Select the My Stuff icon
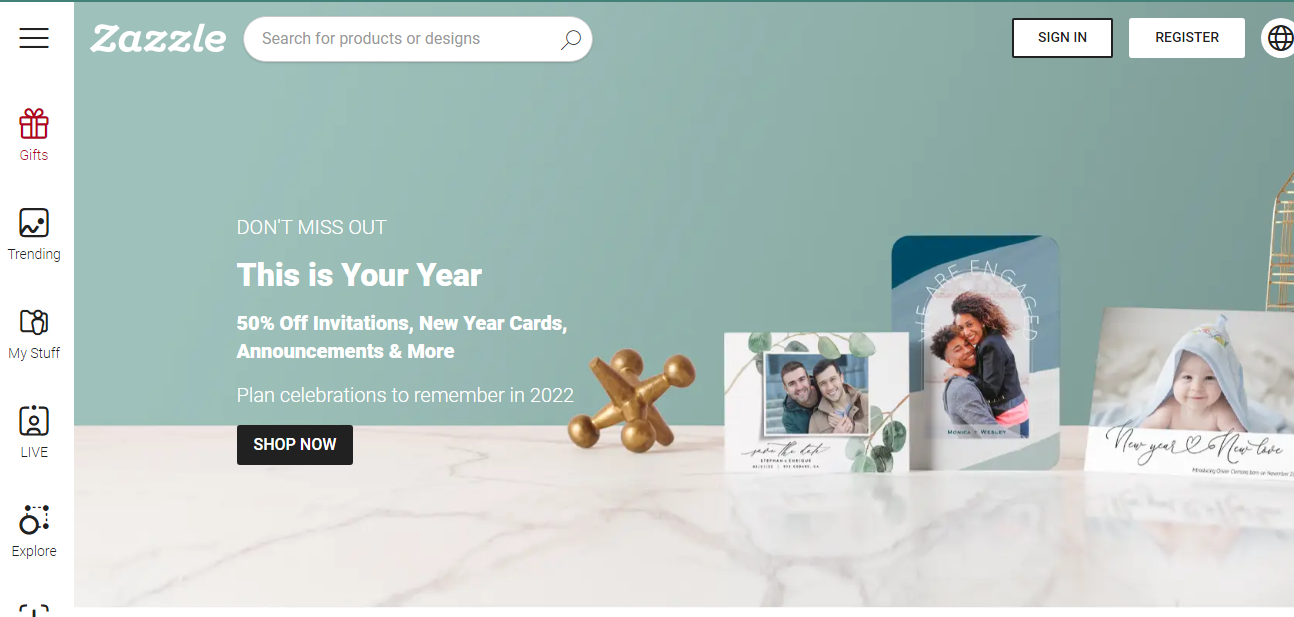 click(x=34, y=322)
